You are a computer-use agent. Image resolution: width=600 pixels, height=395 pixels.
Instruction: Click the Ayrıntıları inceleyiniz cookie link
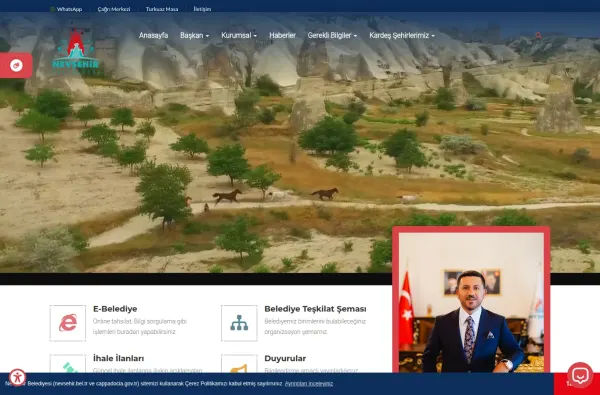click(309, 384)
